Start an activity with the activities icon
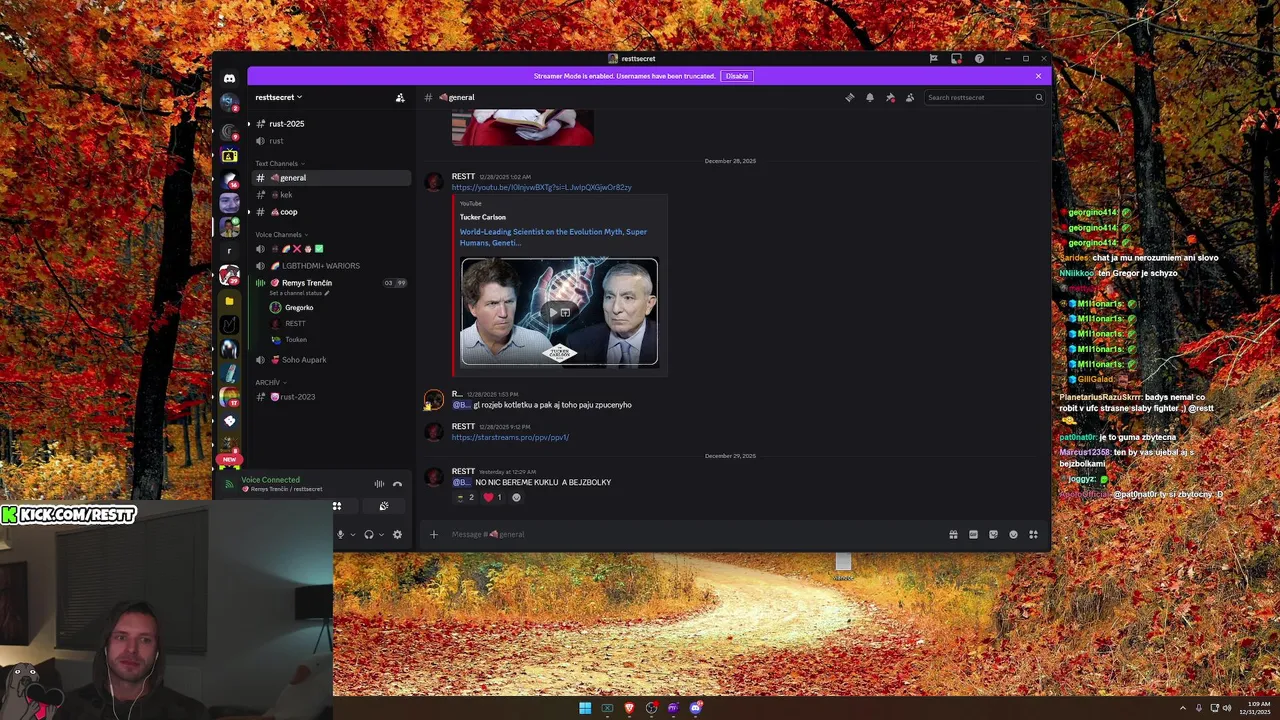The width and height of the screenshot is (1280, 720). [x=337, y=506]
